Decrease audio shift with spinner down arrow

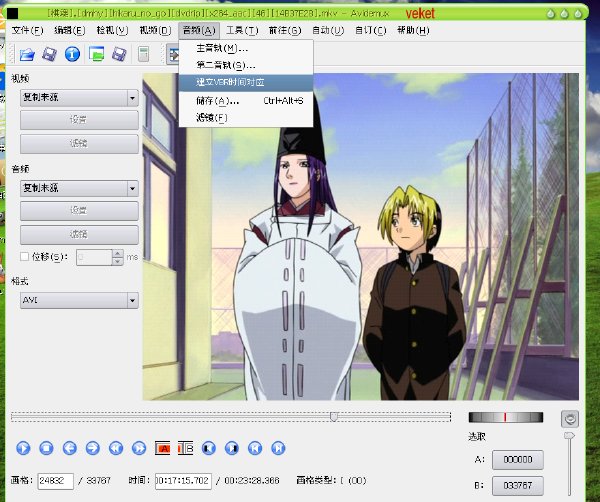click(118, 261)
